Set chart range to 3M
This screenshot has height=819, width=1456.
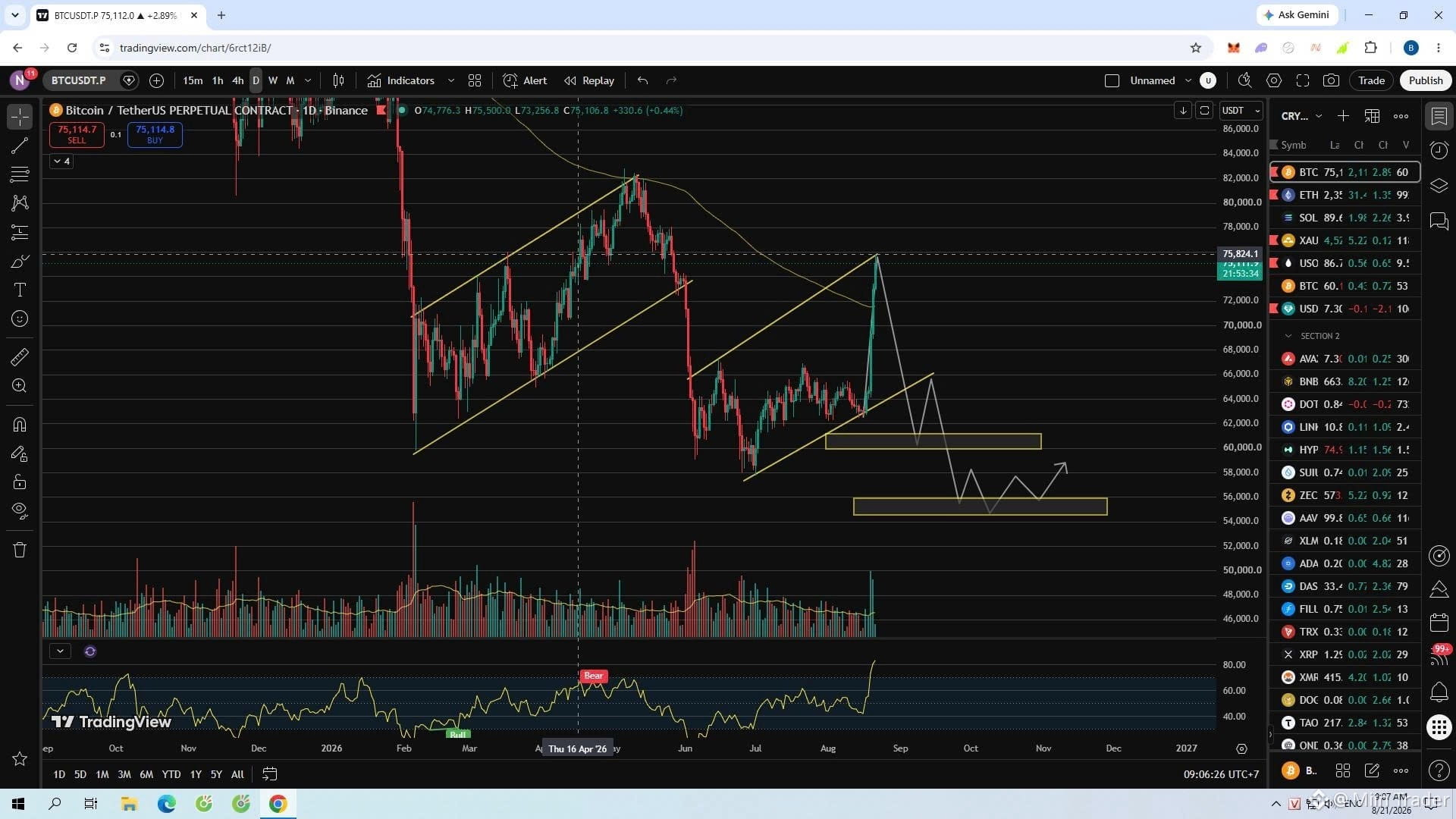pos(124,774)
